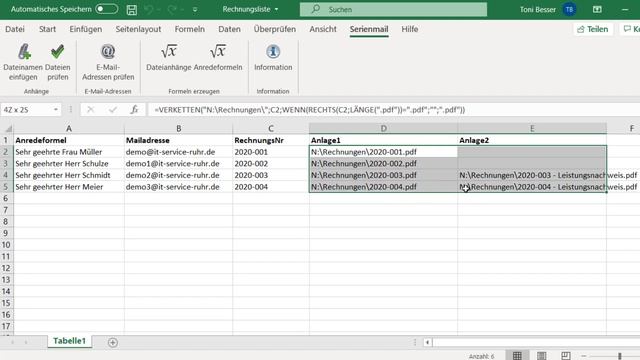Toggle Automatisches Speichern switch
Screen dimensions: 640x360
(x=107, y=9)
